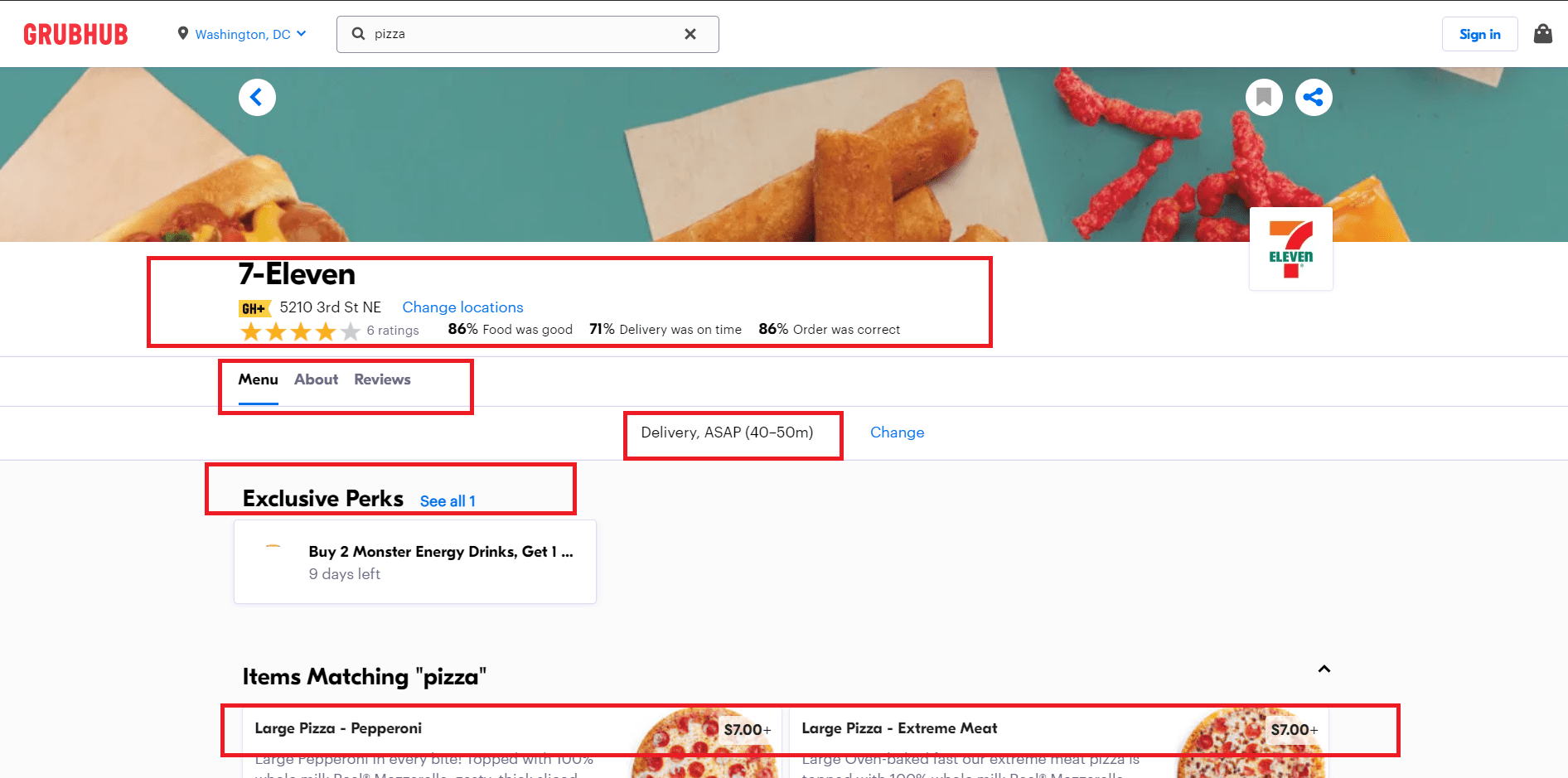1568x778 pixels.
Task: Switch to the Menu tab
Action: [x=258, y=379]
